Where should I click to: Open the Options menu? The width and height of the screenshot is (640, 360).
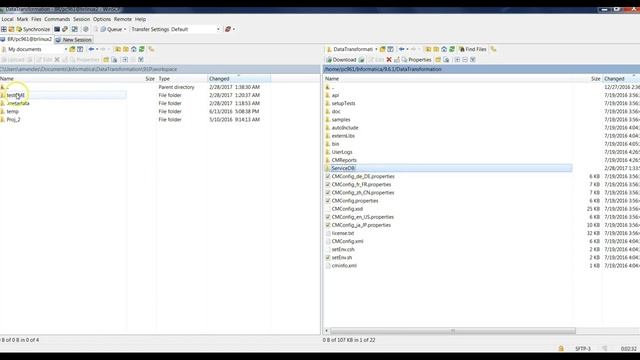point(102,19)
